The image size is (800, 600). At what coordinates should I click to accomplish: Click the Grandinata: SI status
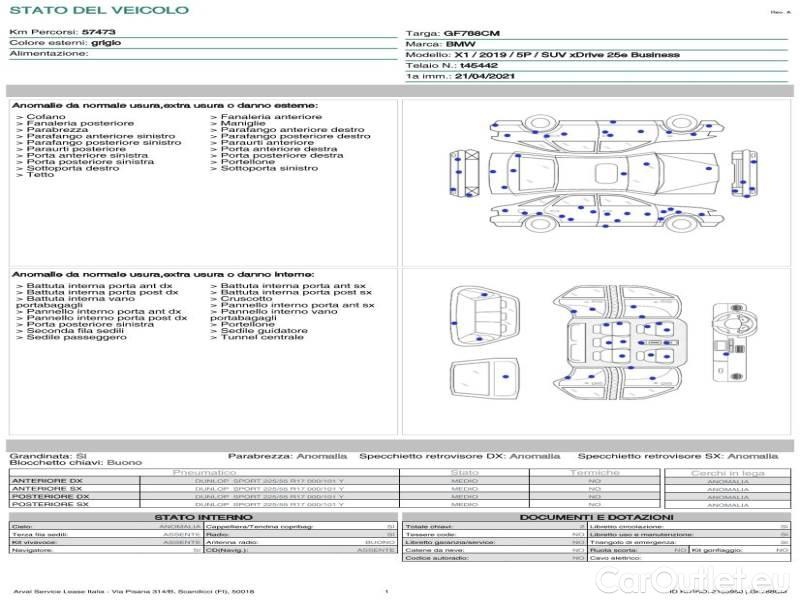click(48, 456)
